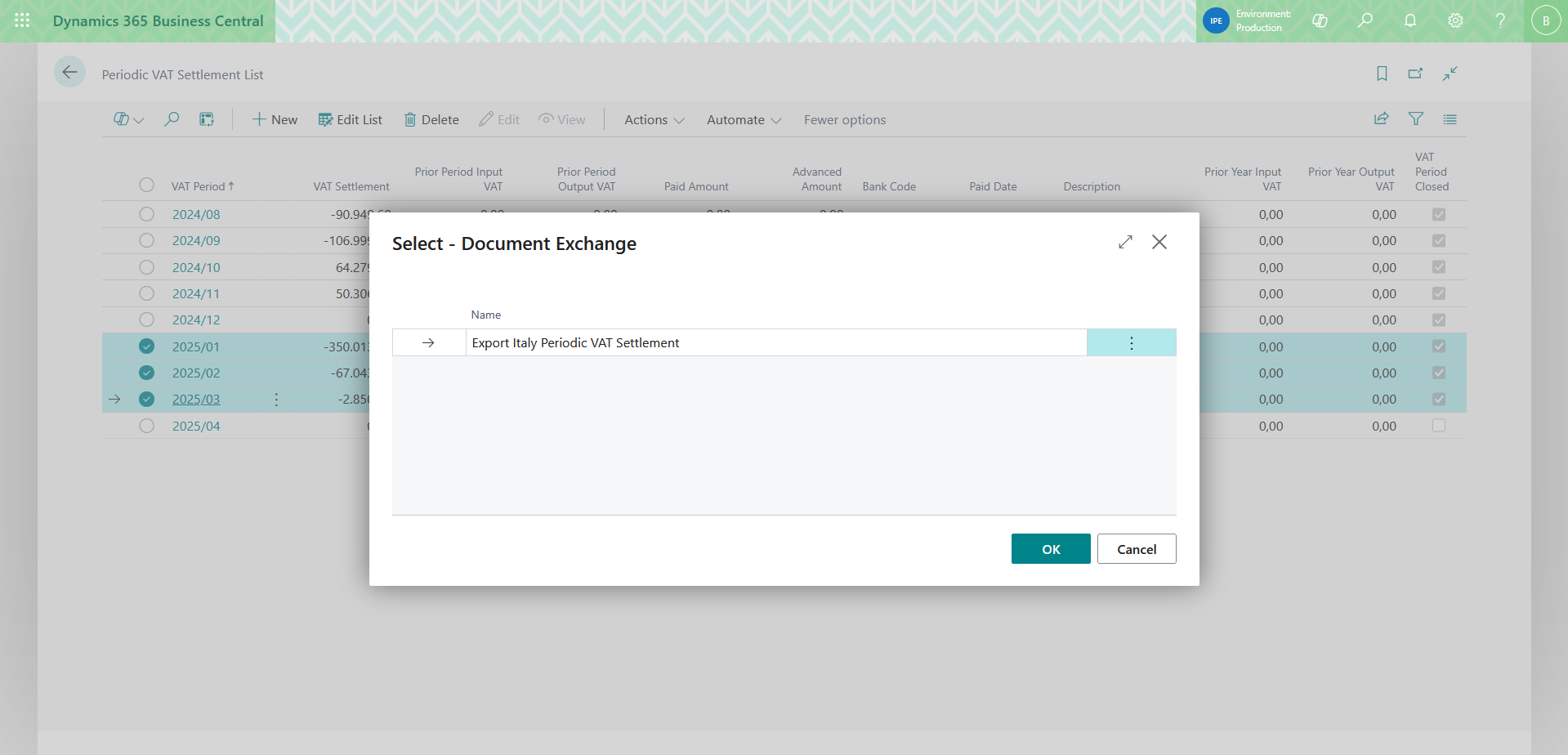Click the share icon above the list
This screenshot has width=1568, height=755.
tap(1381, 118)
